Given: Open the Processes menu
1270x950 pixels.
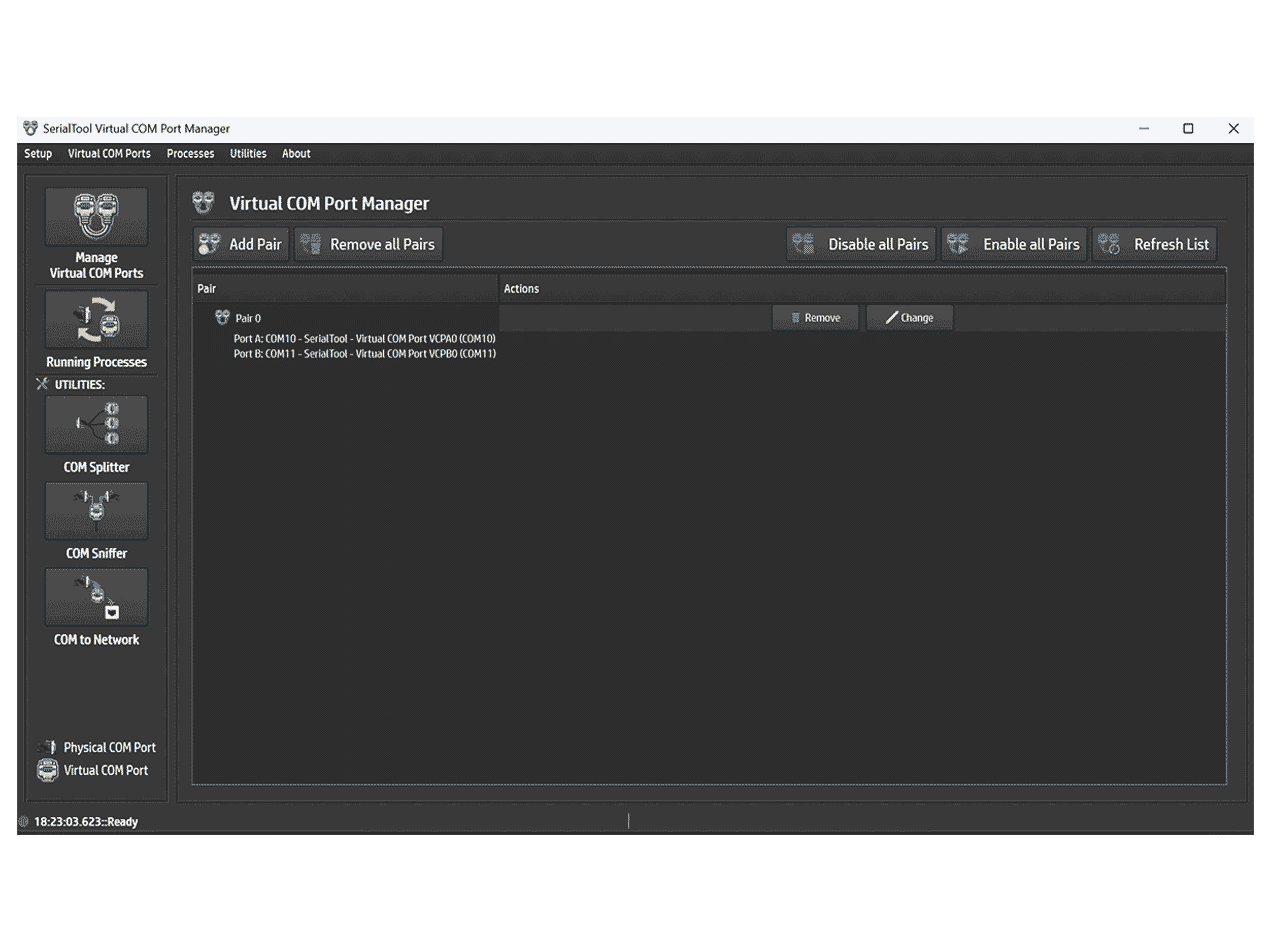Looking at the screenshot, I should 190,154.
